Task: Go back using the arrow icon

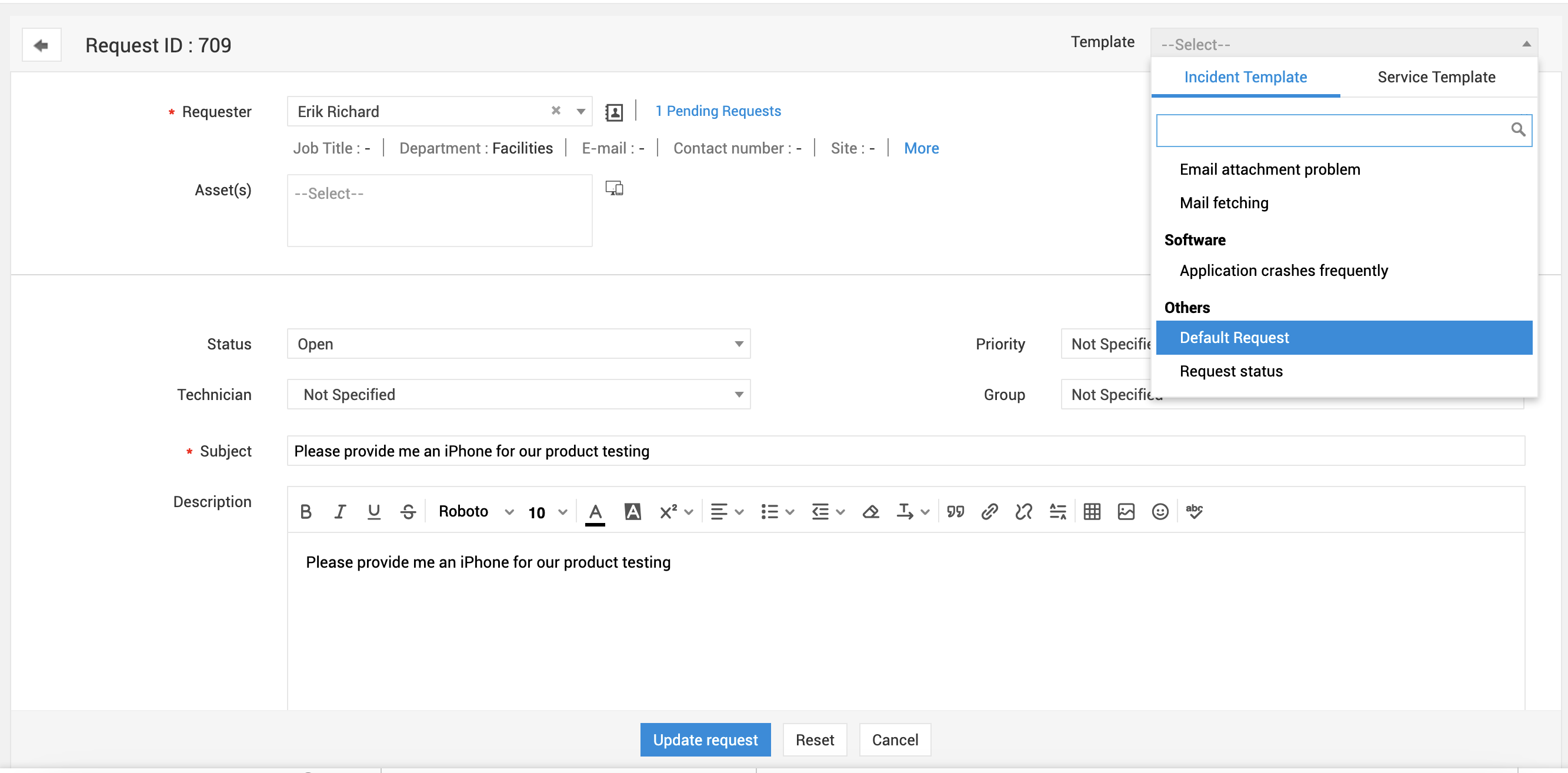Action: coord(41,45)
